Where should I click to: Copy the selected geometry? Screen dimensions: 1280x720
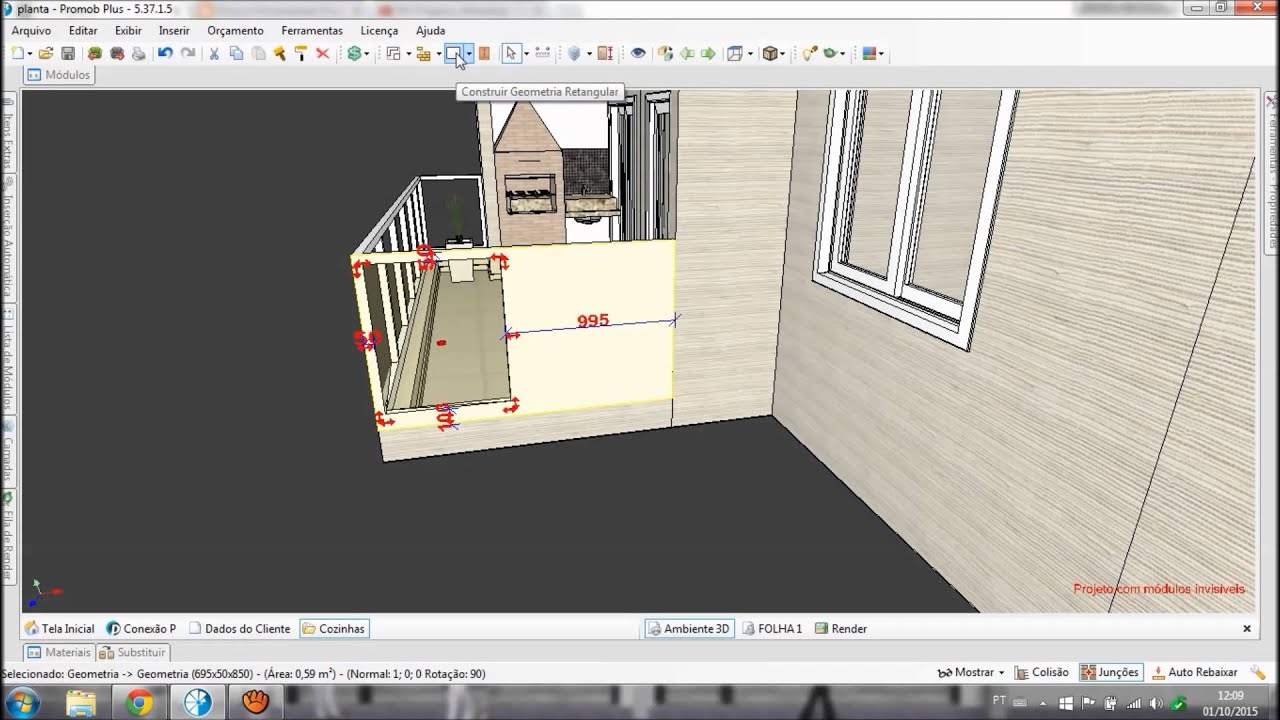(x=236, y=54)
